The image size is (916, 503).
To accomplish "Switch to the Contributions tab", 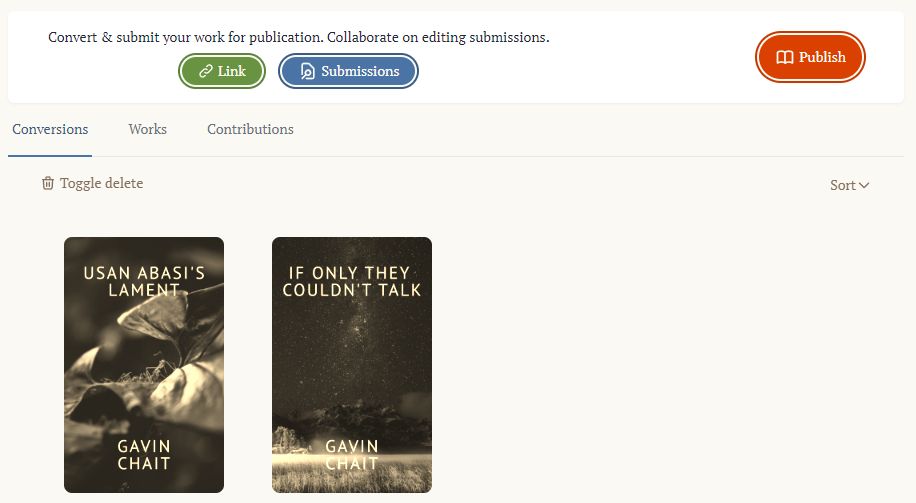I will click(251, 129).
